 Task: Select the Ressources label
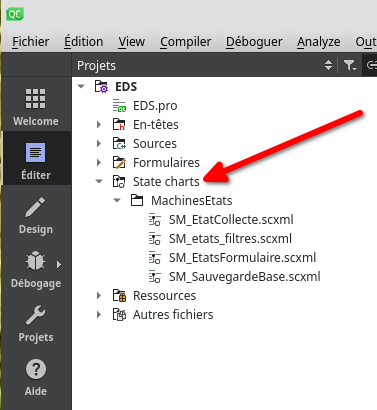tap(164, 296)
